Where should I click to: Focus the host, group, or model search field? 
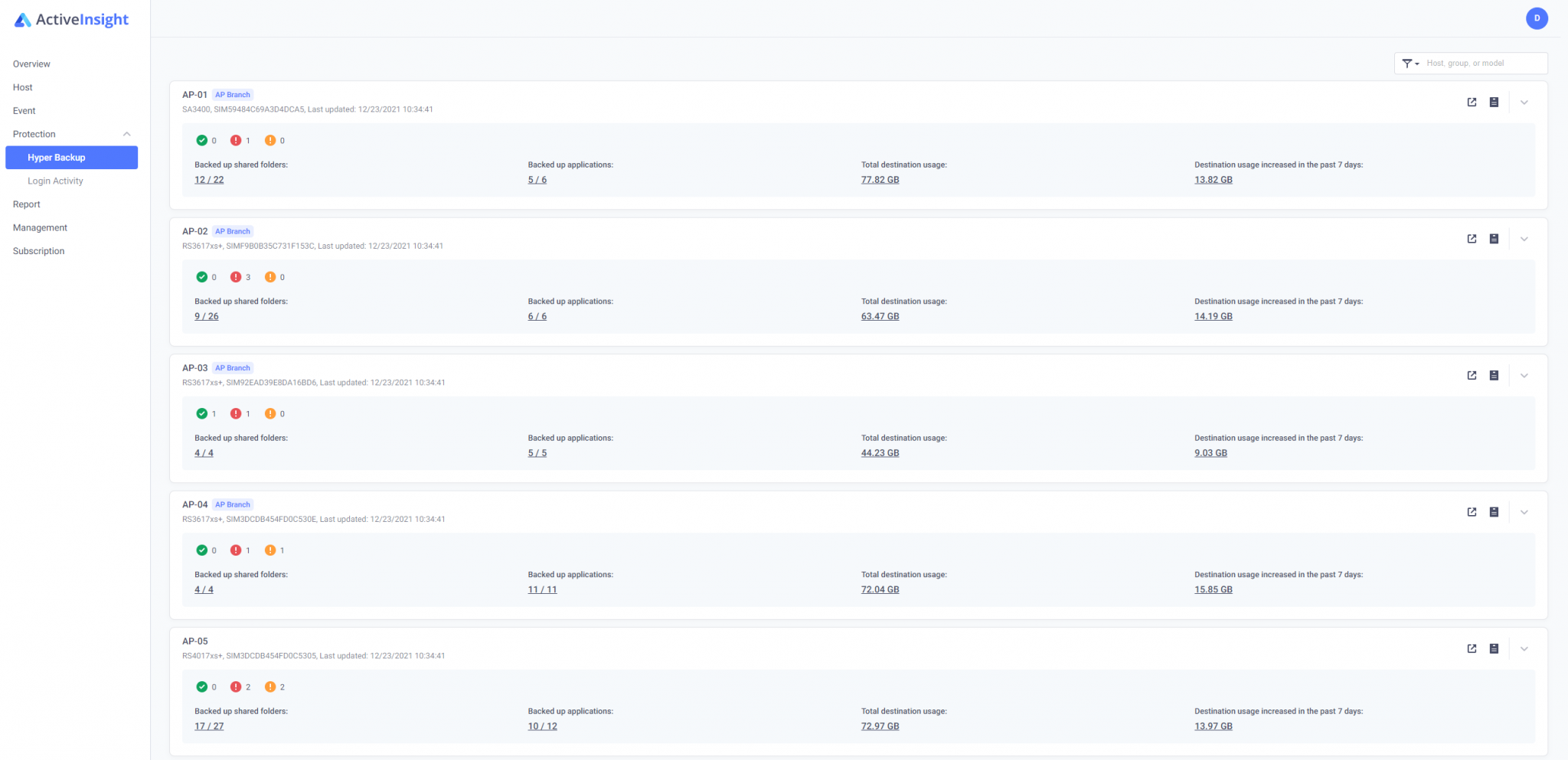[x=1482, y=64]
